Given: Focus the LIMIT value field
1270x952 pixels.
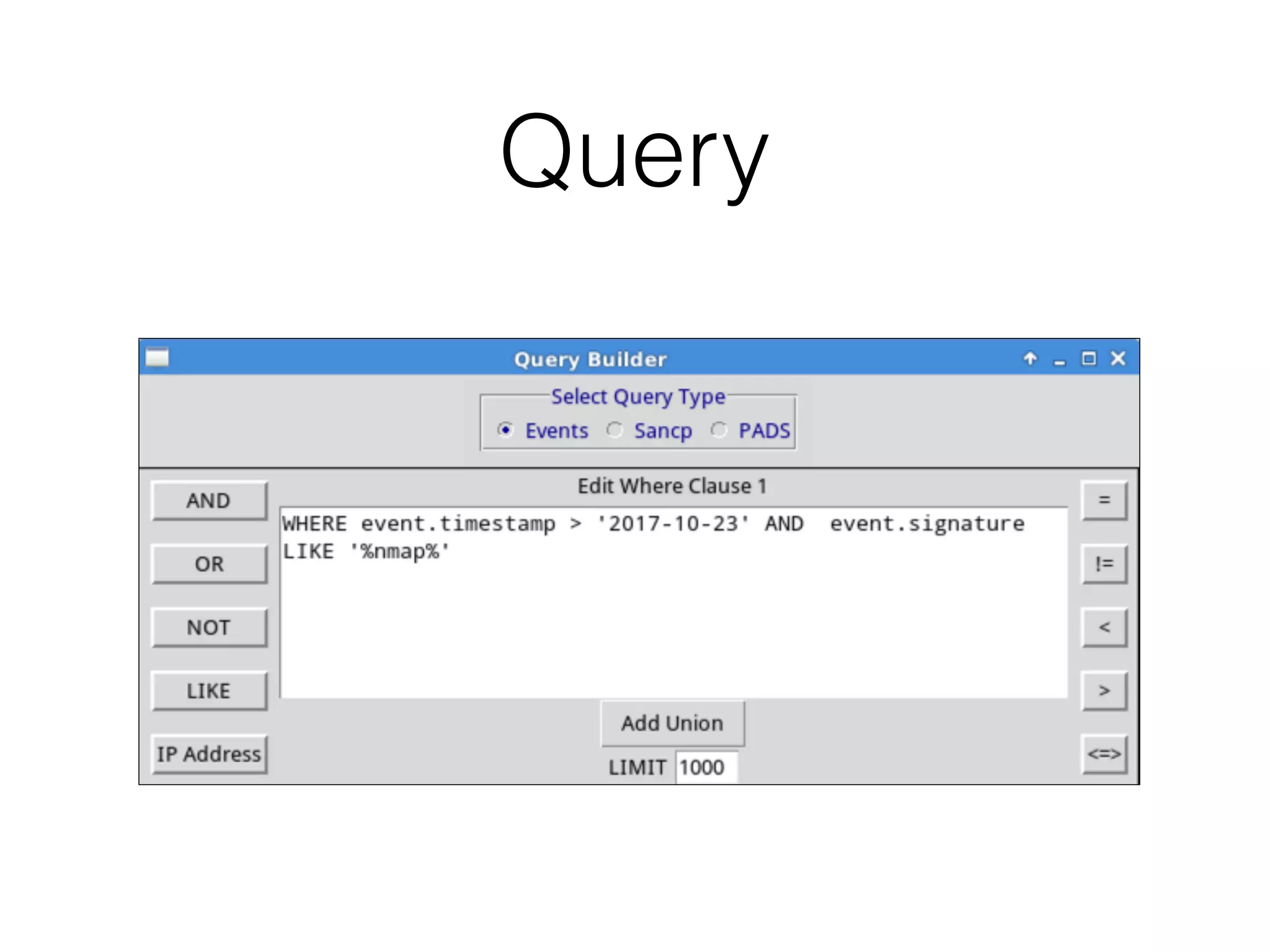Looking at the screenshot, I should click(707, 767).
